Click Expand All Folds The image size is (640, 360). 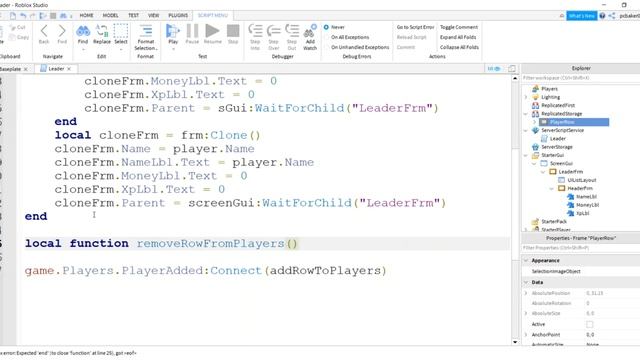point(458,37)
